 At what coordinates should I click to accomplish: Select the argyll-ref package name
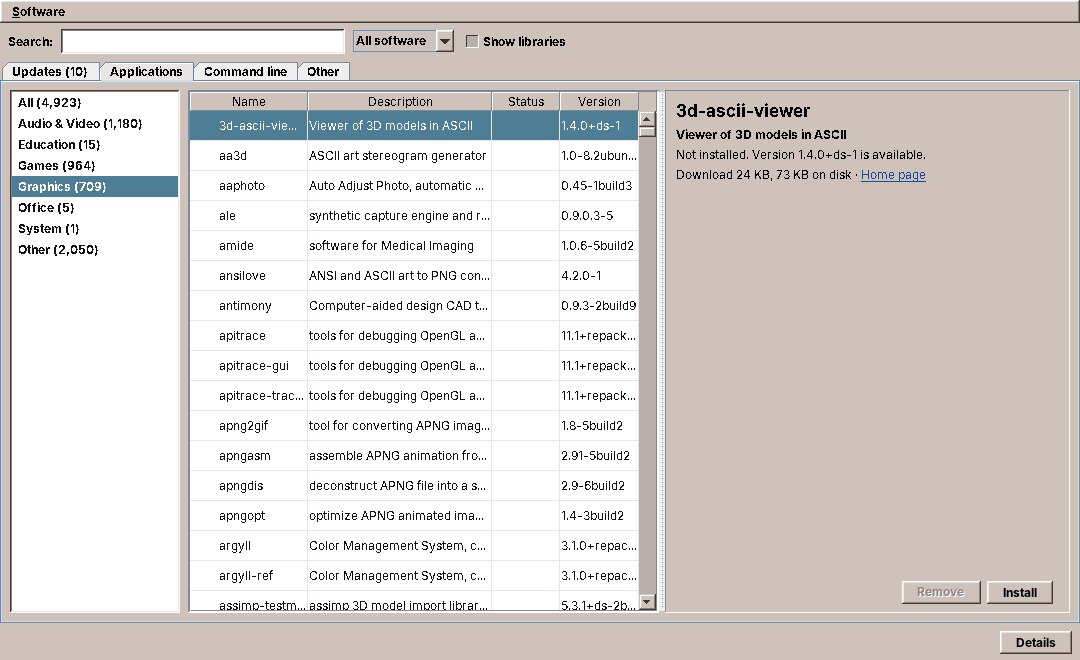pyautogui.click(x=246, y=576)
